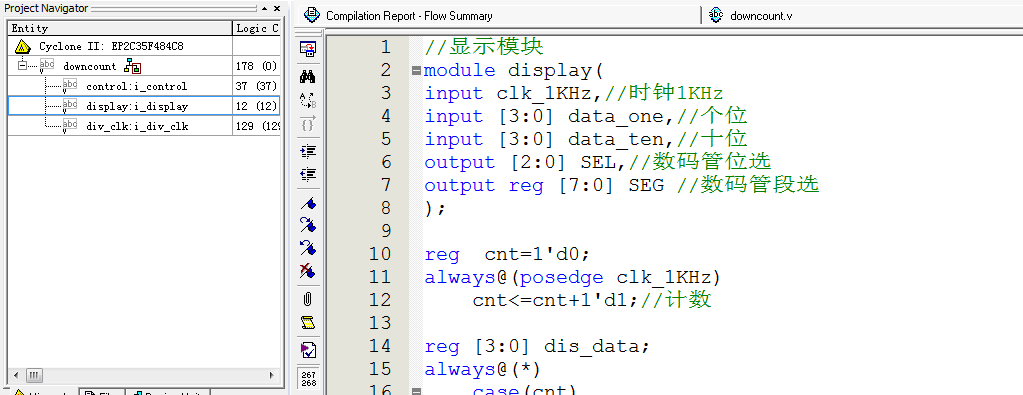
Task: Click the '//显示模块' comment on line 1
Action: point(484,47)
